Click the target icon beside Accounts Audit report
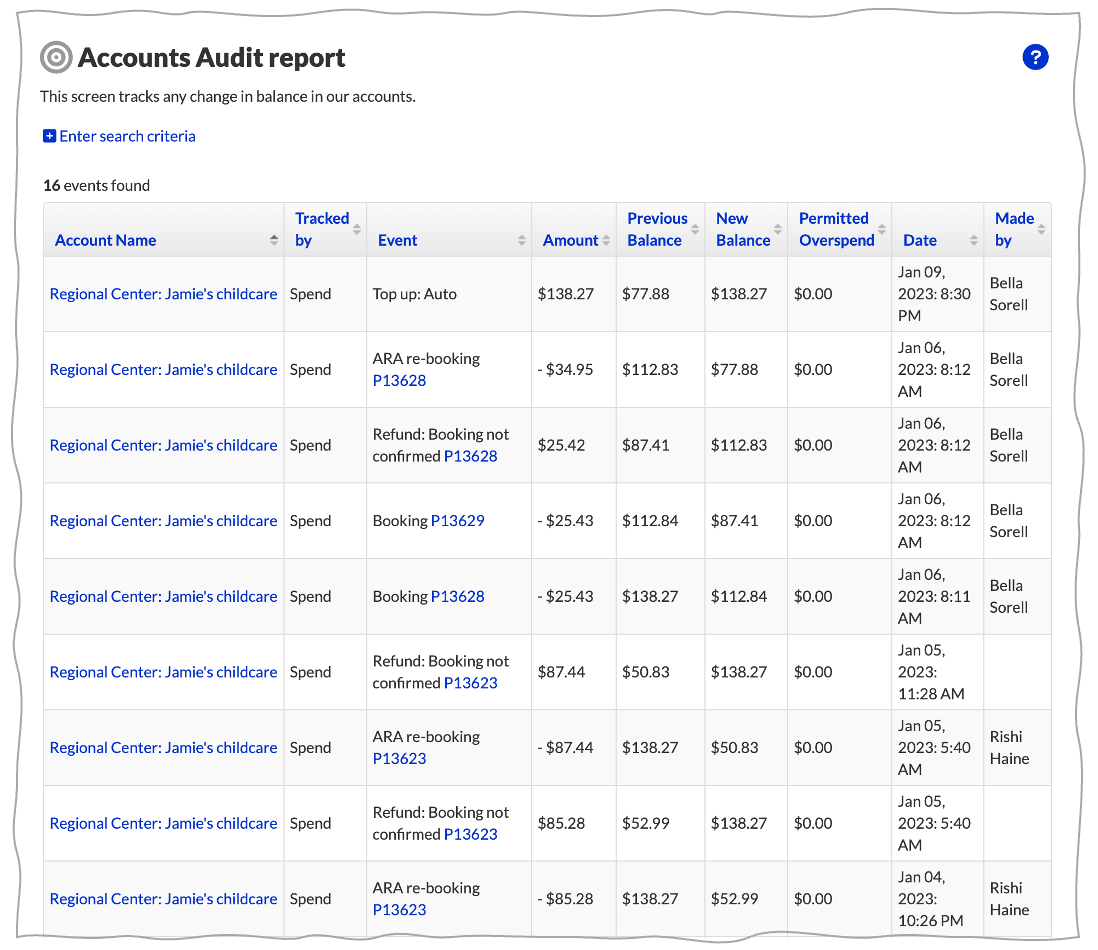This screenshot has width=1098, height=950. tap(56, 58)
